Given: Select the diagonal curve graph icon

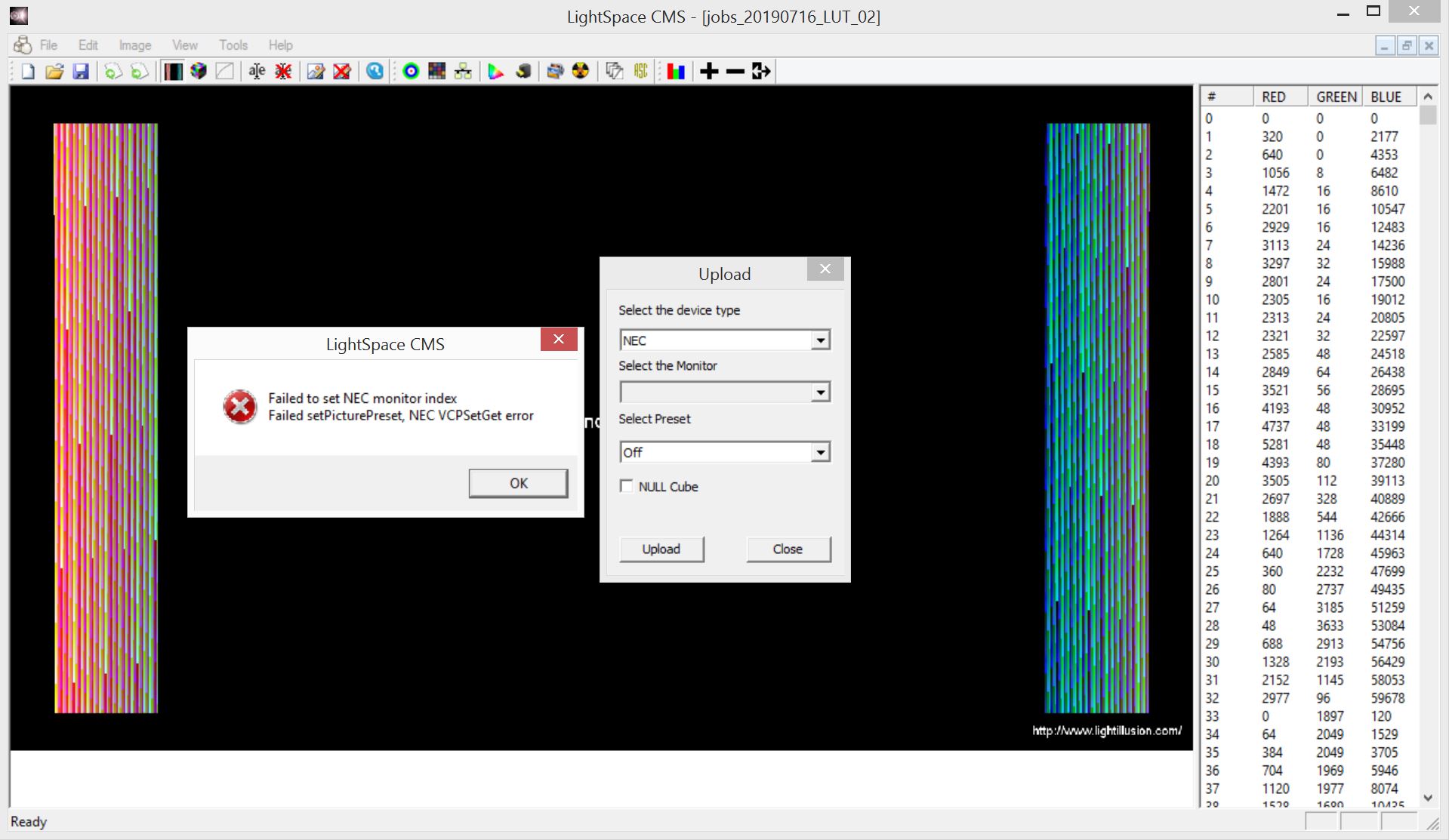Looking at the screenshot, I should click(225, 72).
